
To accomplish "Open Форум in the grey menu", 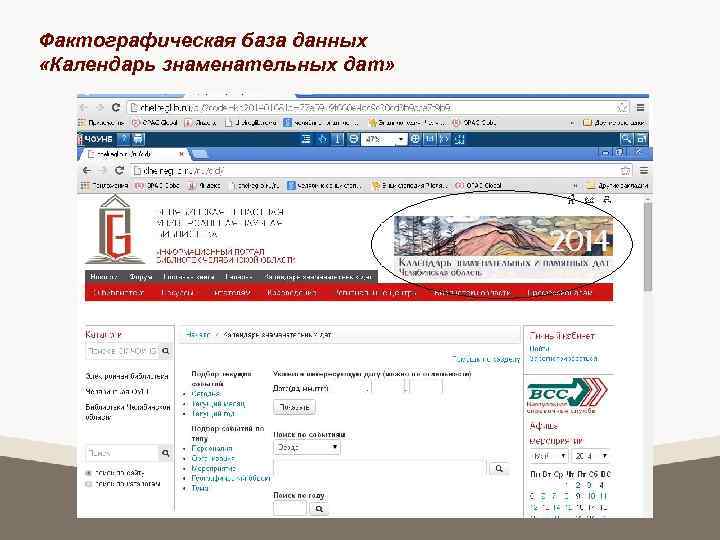I will [141, 276].
